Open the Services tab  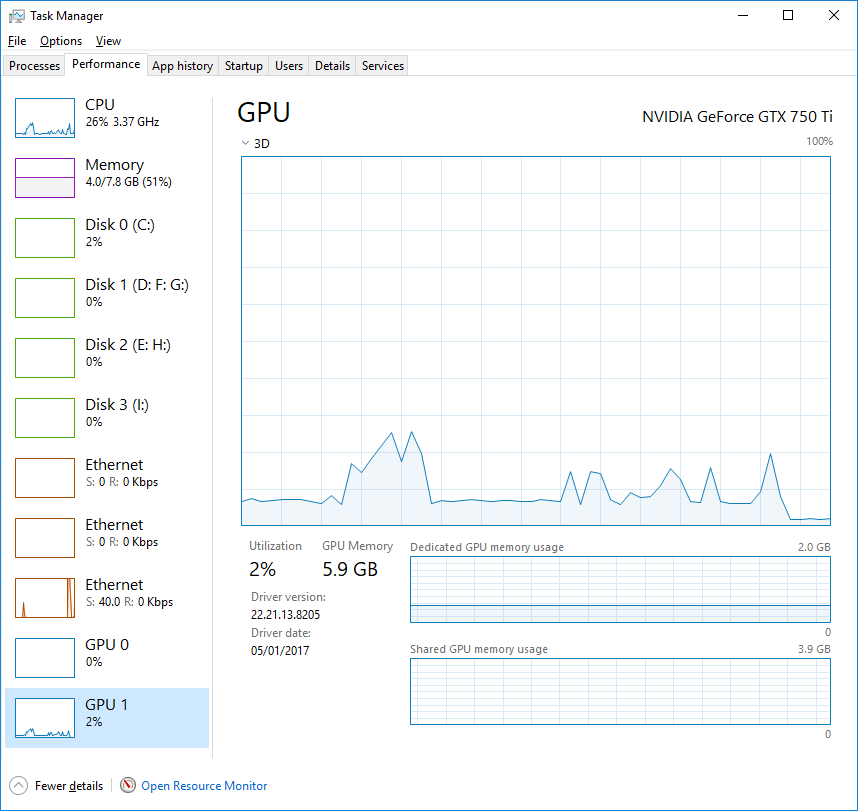click(381, 65)
